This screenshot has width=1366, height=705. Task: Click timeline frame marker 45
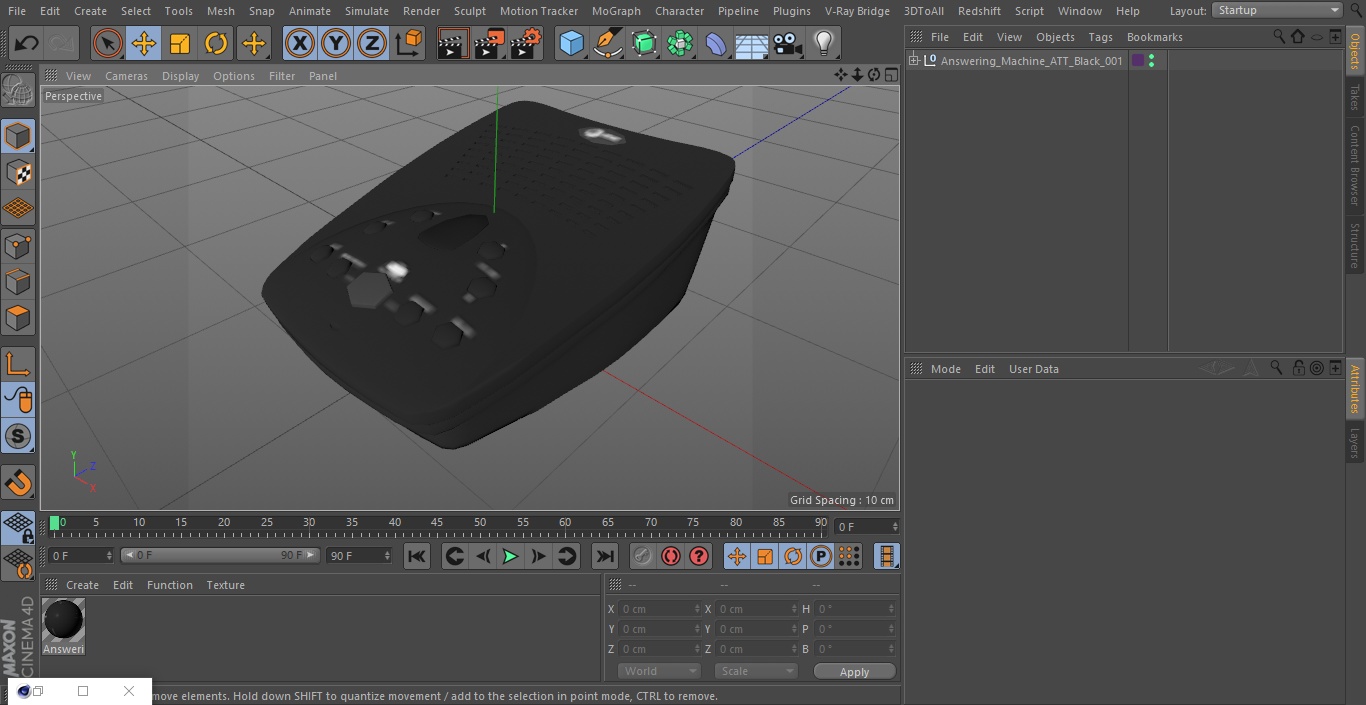coord(437,522)
